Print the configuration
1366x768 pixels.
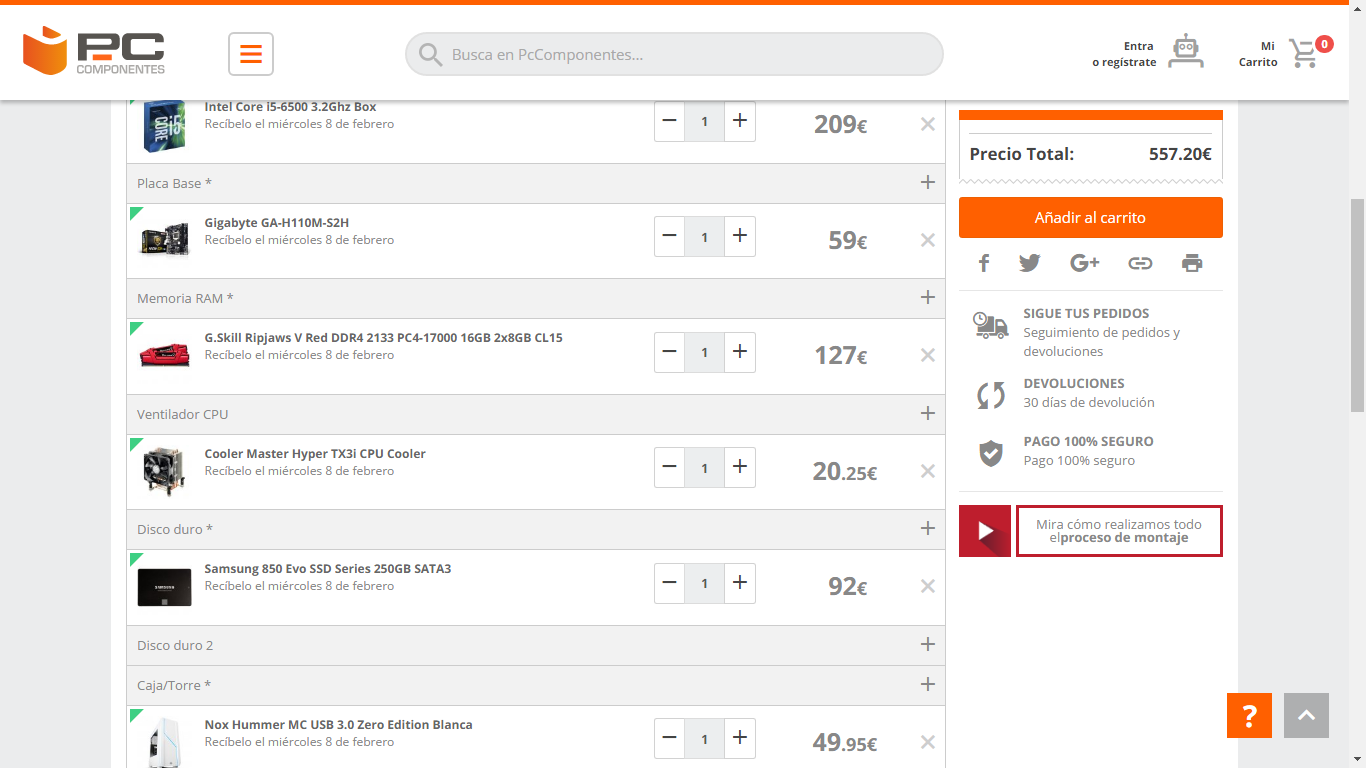(x=1192, y=263)
